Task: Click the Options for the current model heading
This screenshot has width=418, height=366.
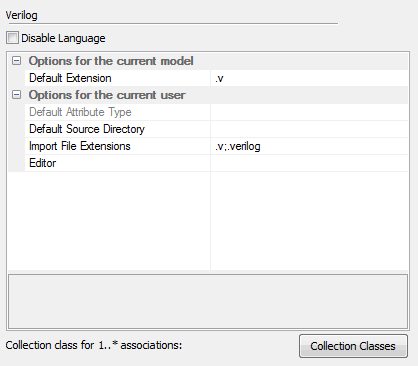Action: 111,61
